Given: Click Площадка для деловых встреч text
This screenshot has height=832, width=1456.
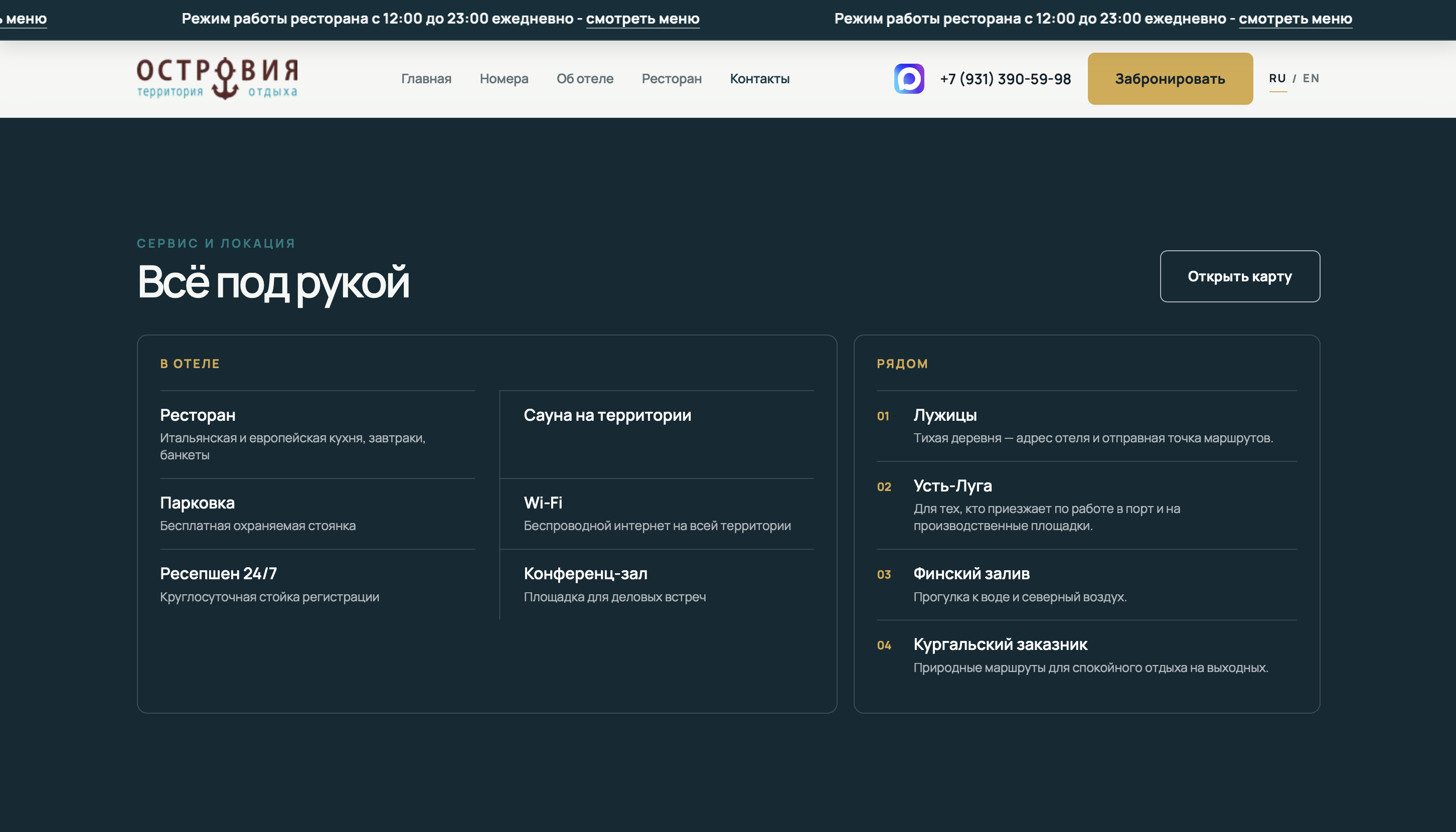Looking at the screenshot, I should coord(615,597).
